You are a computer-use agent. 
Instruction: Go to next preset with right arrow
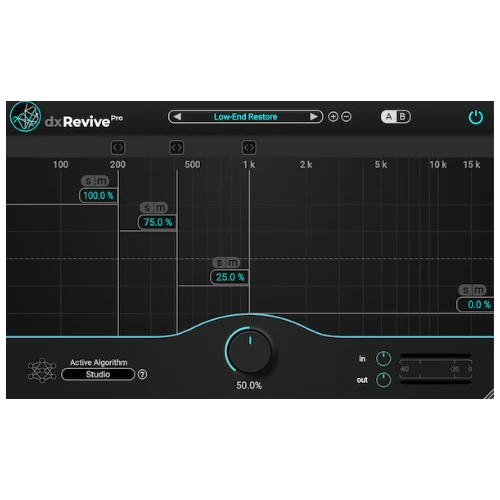314,117
